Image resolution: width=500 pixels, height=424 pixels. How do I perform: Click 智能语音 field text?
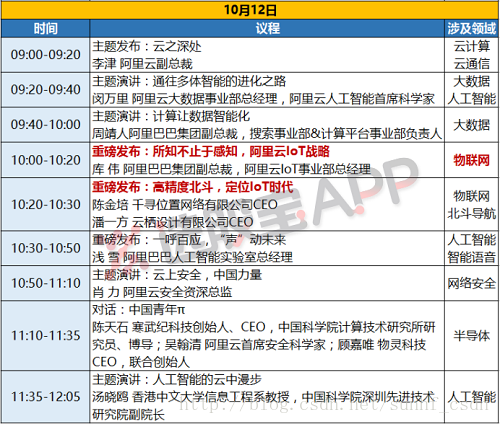472,257
